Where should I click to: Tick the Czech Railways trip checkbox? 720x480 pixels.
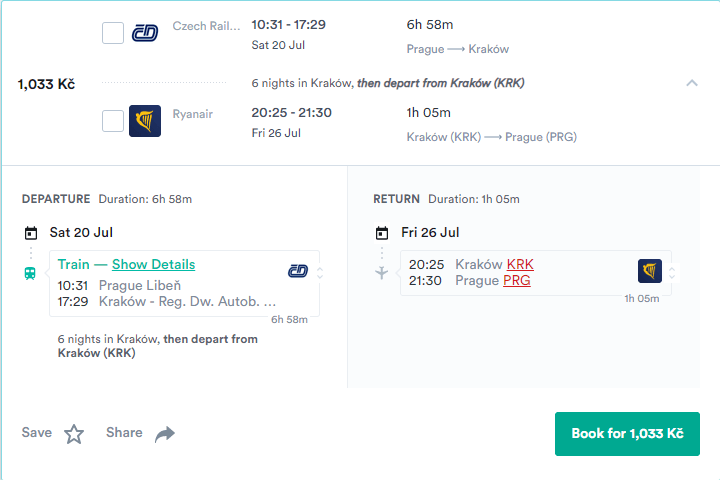(113, 33)
